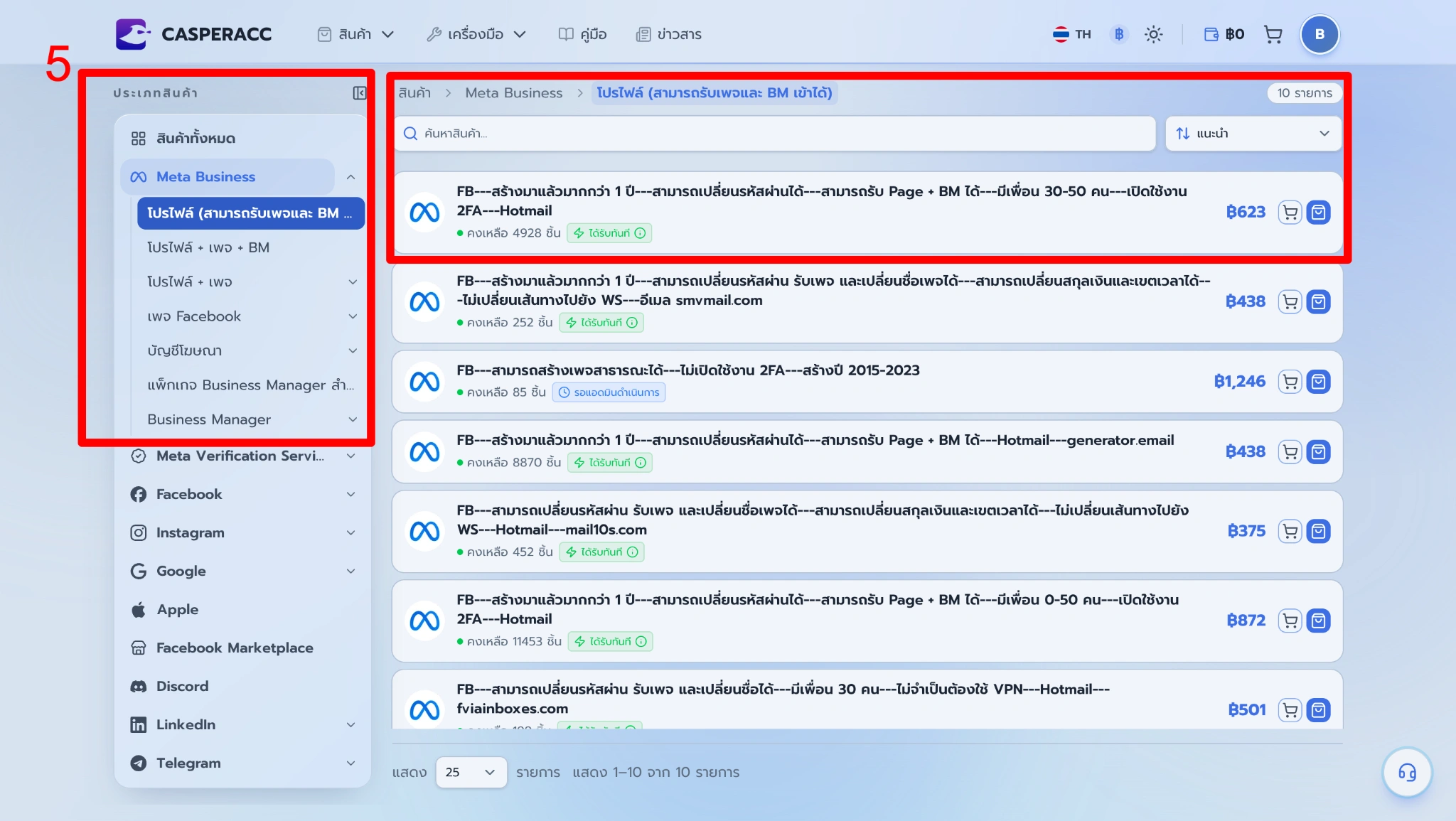
Task: Click the Meta Business breadcrumb link
Action: coord(514,93)
